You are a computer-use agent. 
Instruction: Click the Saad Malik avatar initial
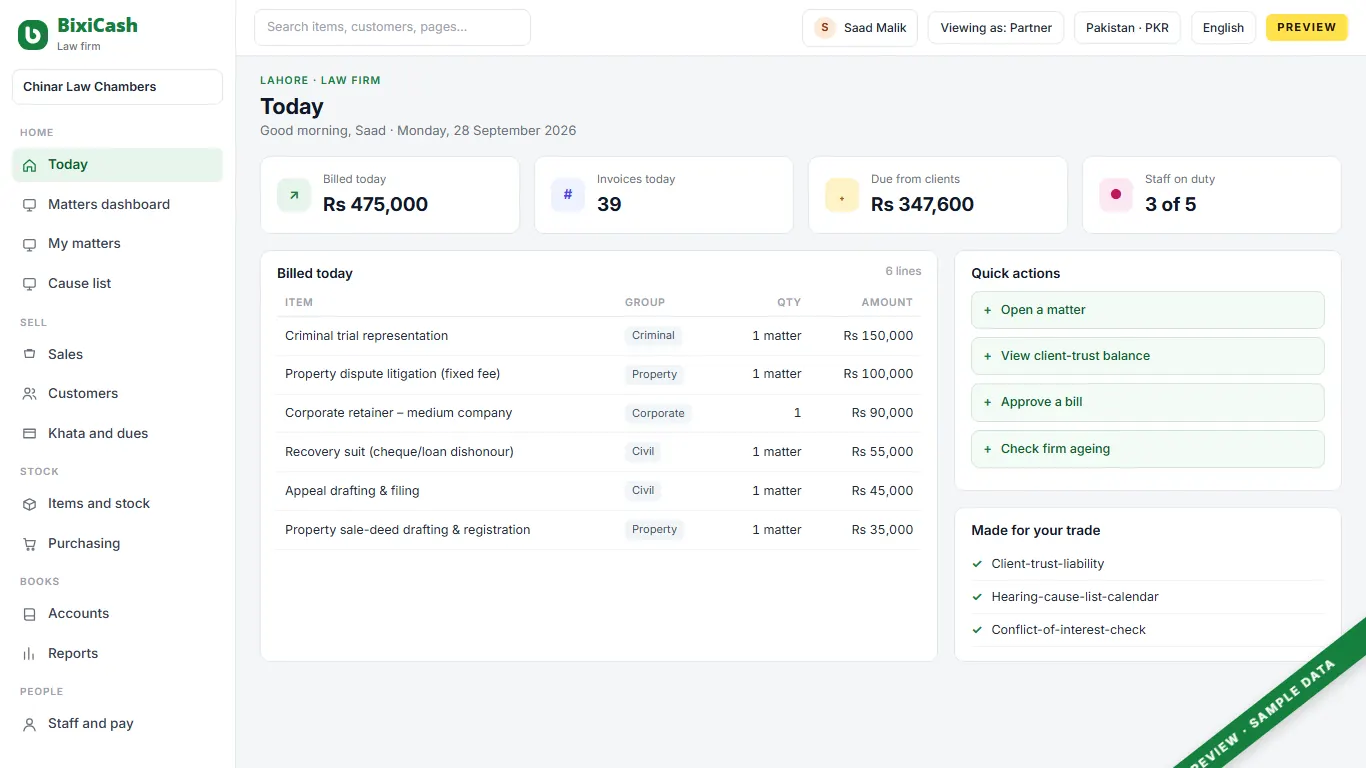coord(825,28)
